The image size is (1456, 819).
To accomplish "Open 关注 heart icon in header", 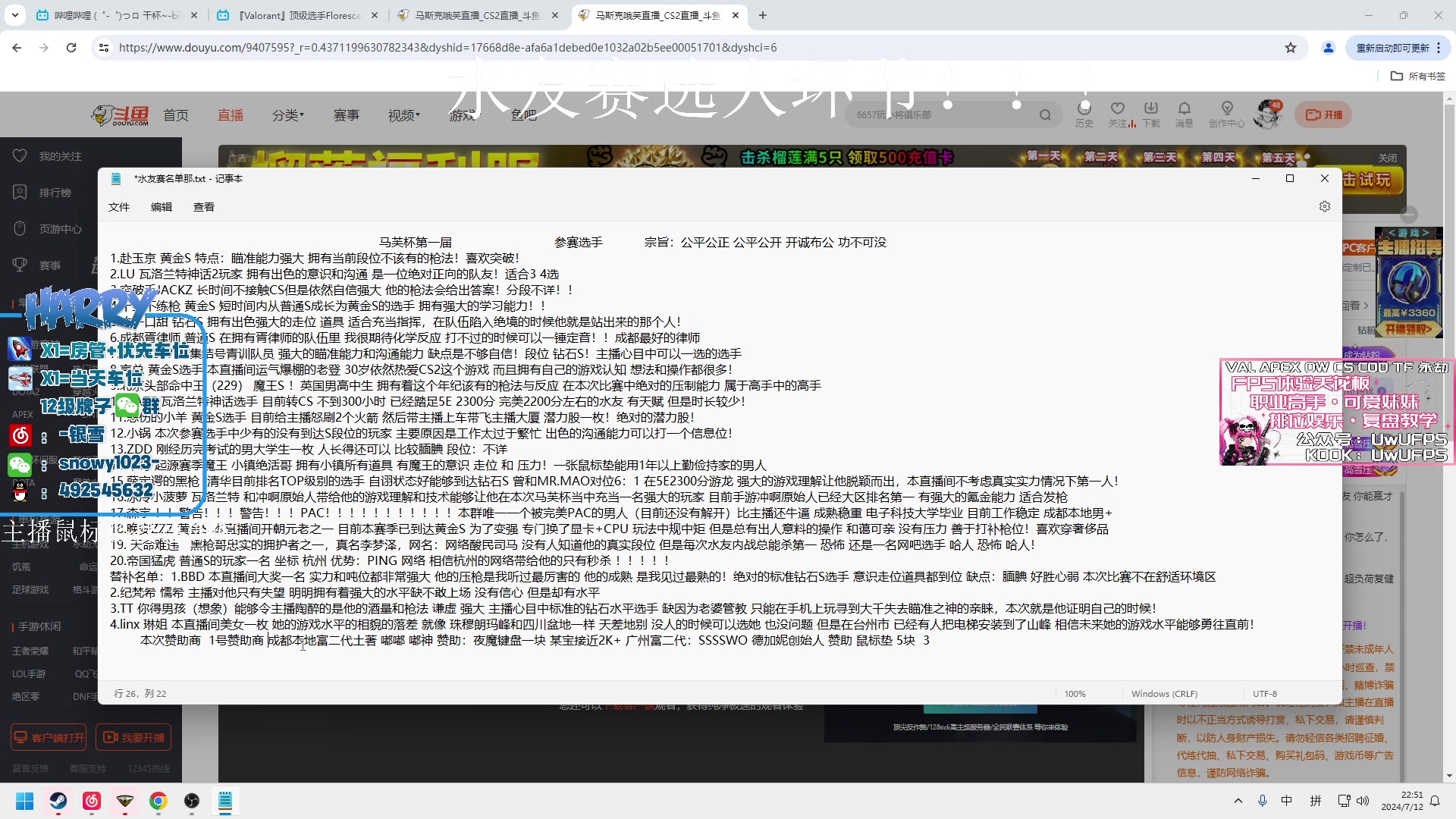I will [1118, 115].
